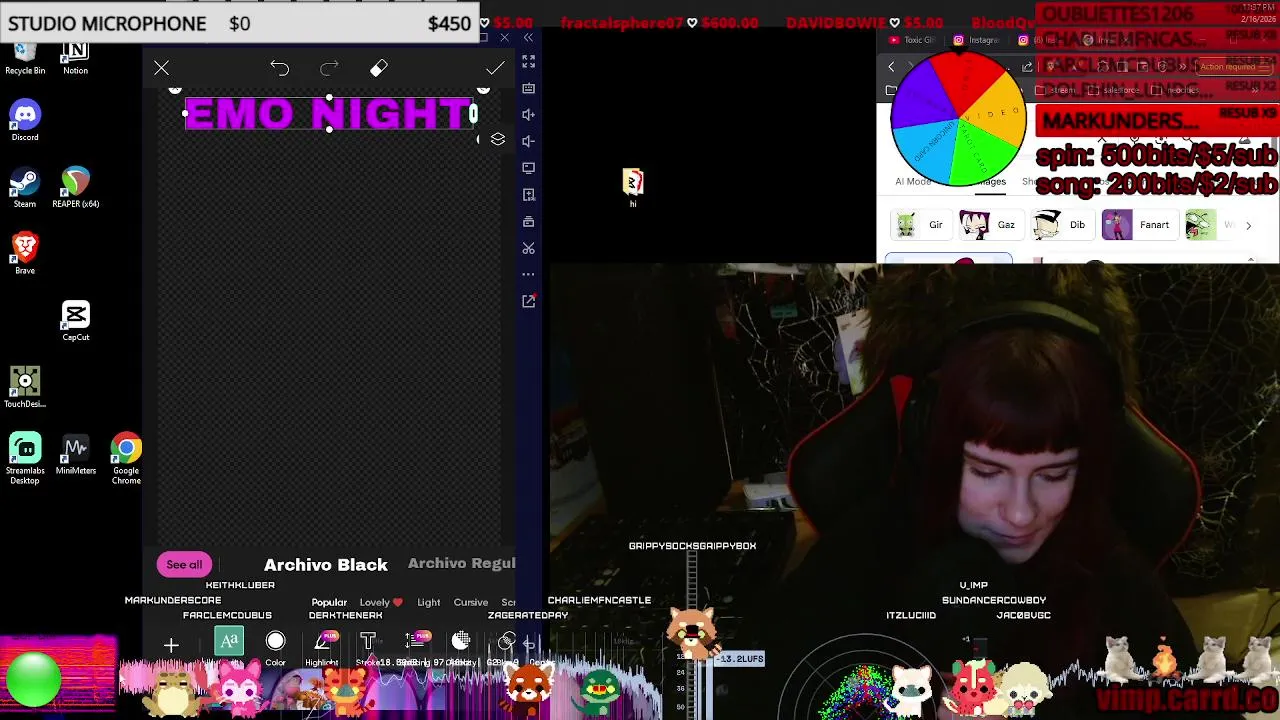Open the MiniMeters desktop shortcut
1280x720 pixels.
tap(75, 454)
